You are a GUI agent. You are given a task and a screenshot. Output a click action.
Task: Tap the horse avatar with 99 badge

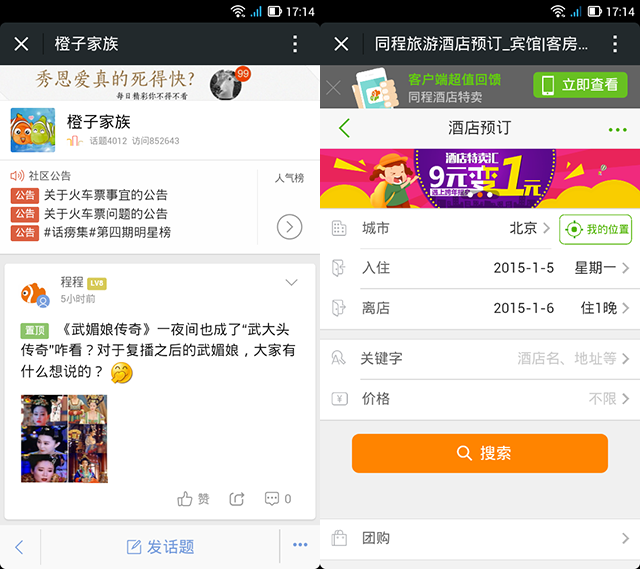pos(227,84)
